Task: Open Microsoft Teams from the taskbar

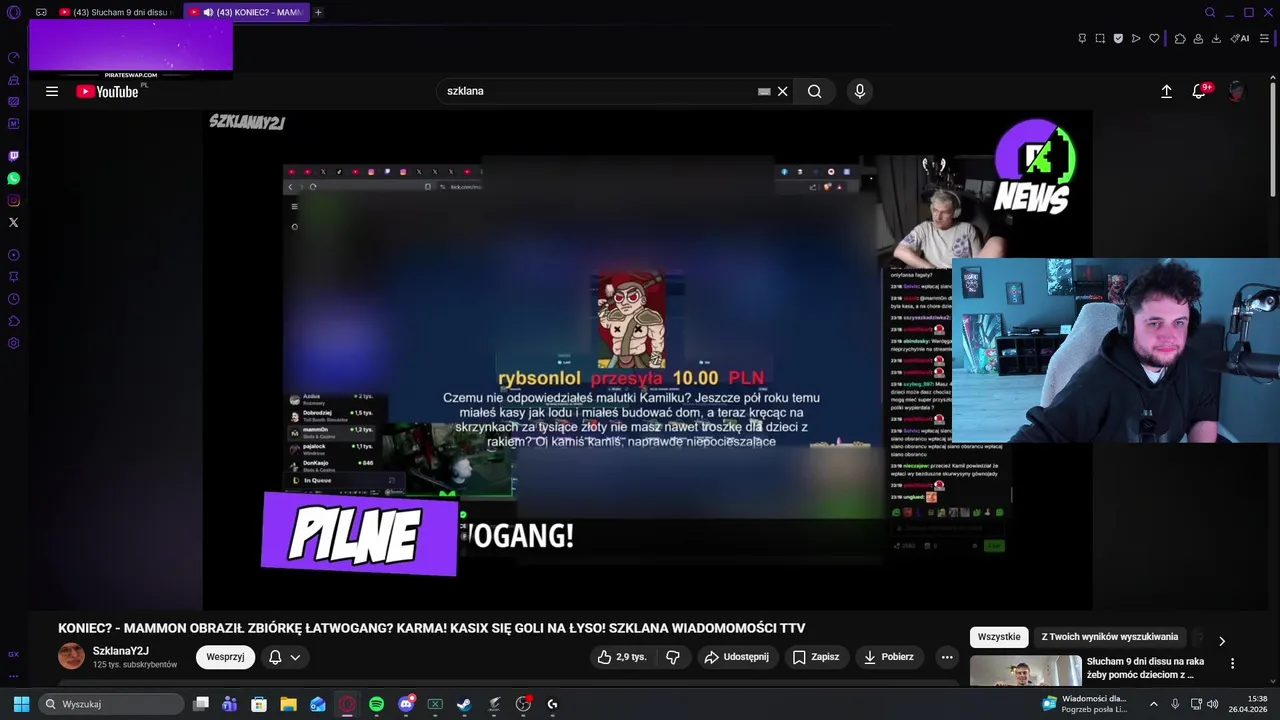Action: (229, 704)
